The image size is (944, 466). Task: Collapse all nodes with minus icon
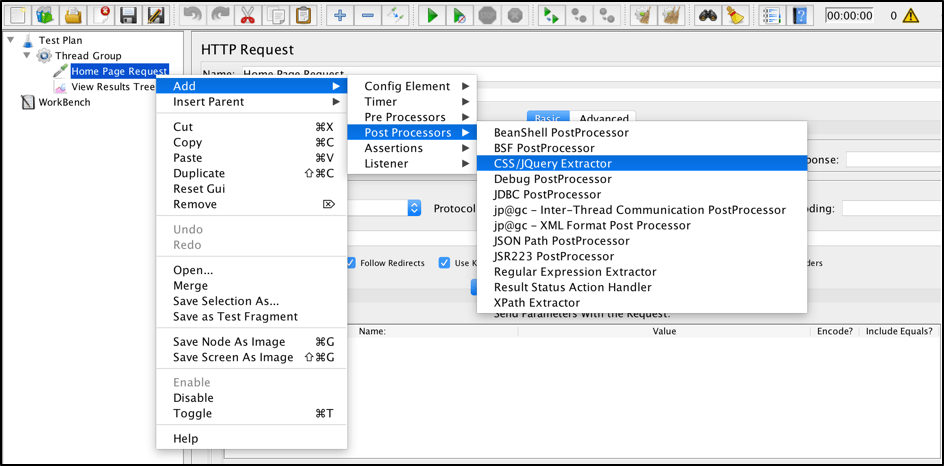pos(368,15)
